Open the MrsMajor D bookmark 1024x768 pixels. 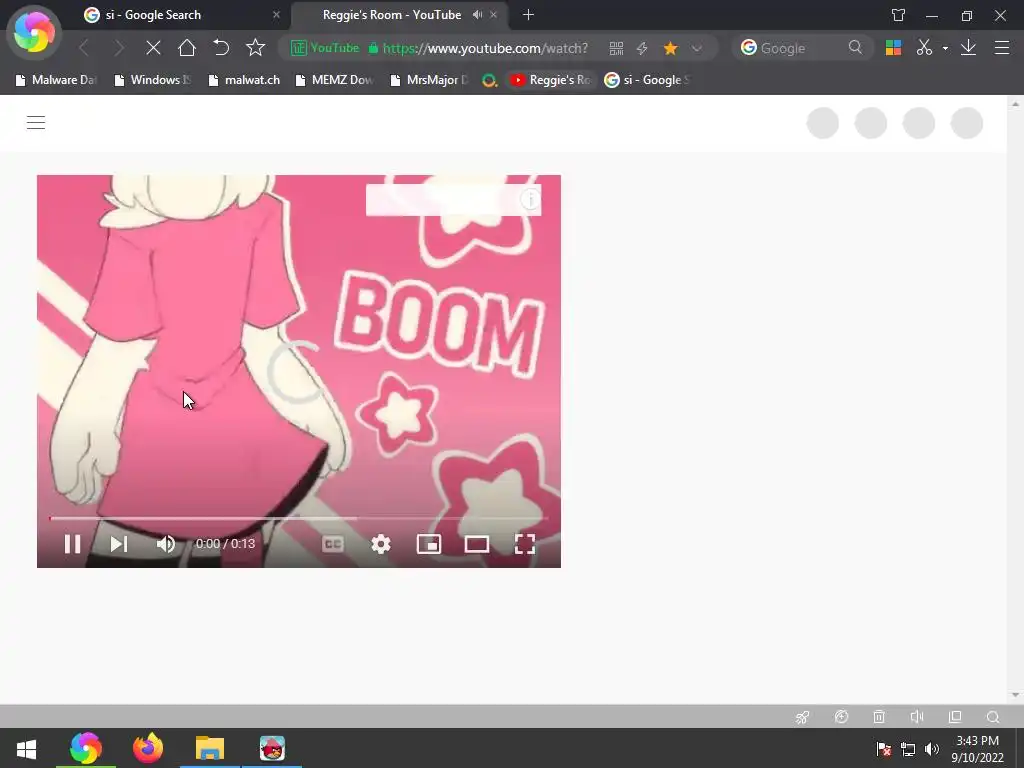pos(428,80)
